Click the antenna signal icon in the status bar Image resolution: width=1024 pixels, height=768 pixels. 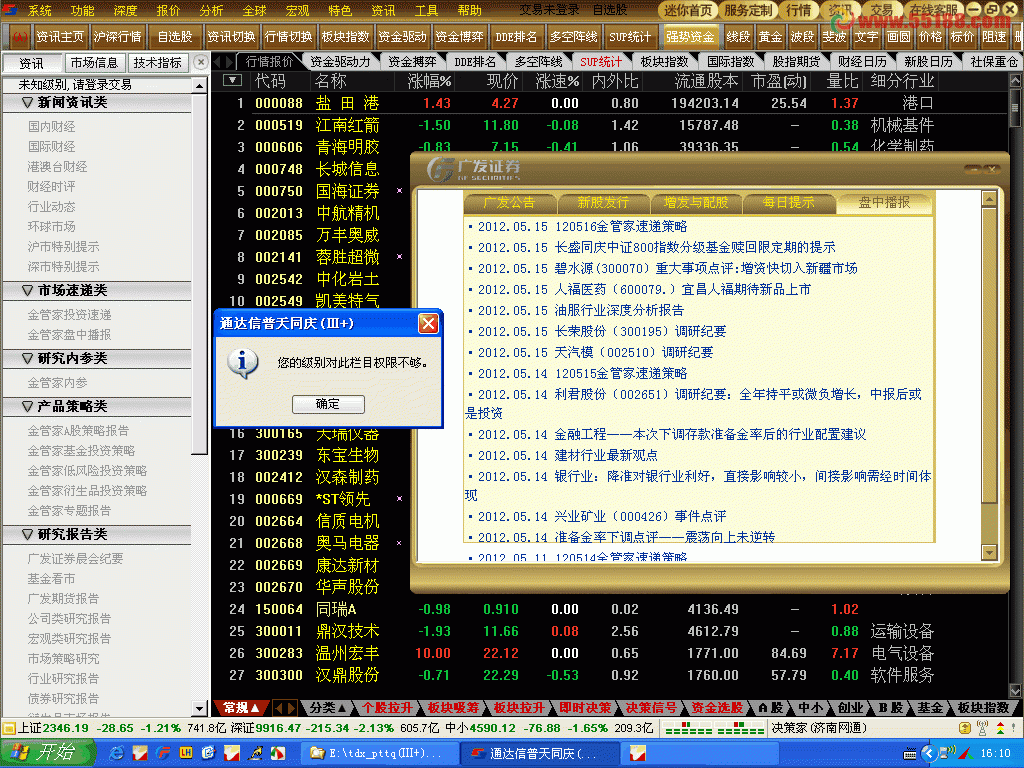[982, 728]
